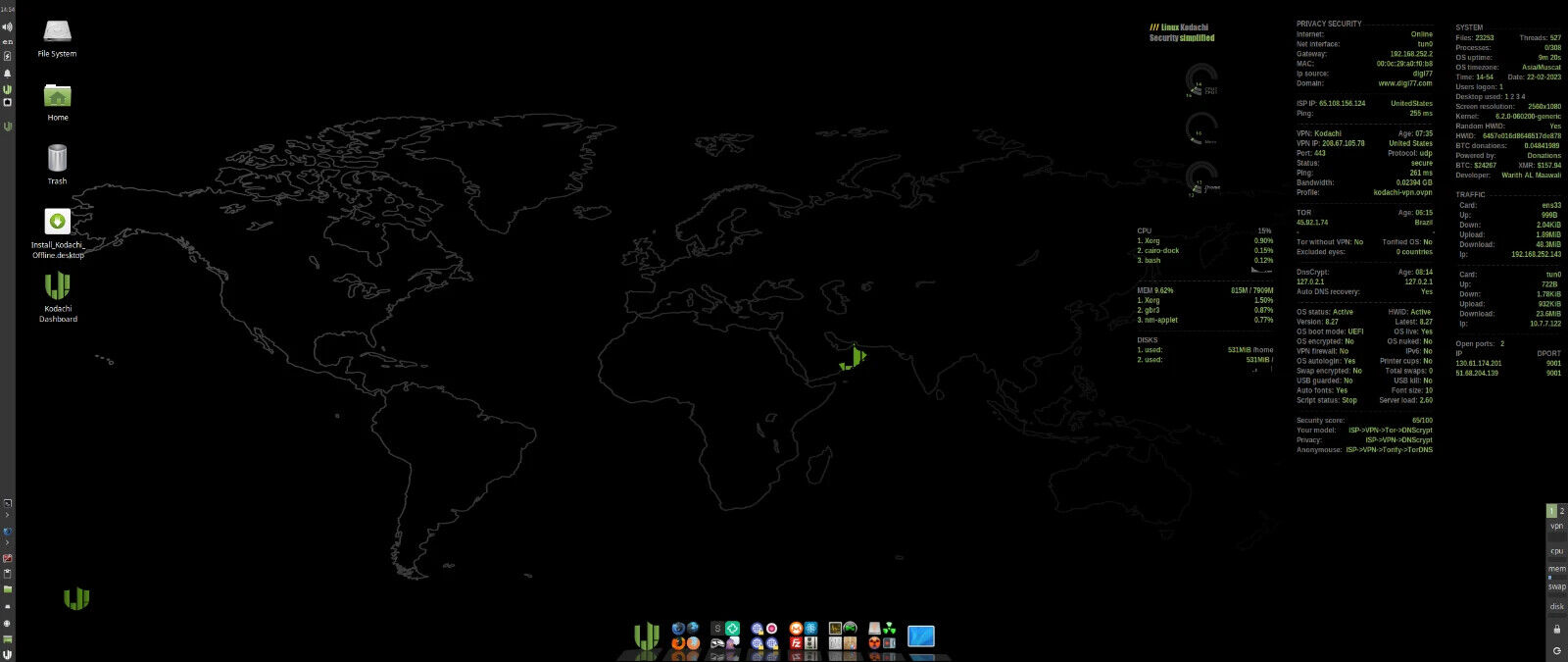
Task: Click the padlock lock-screen icon in the right panel
Action: click(x=1557, y=629)
